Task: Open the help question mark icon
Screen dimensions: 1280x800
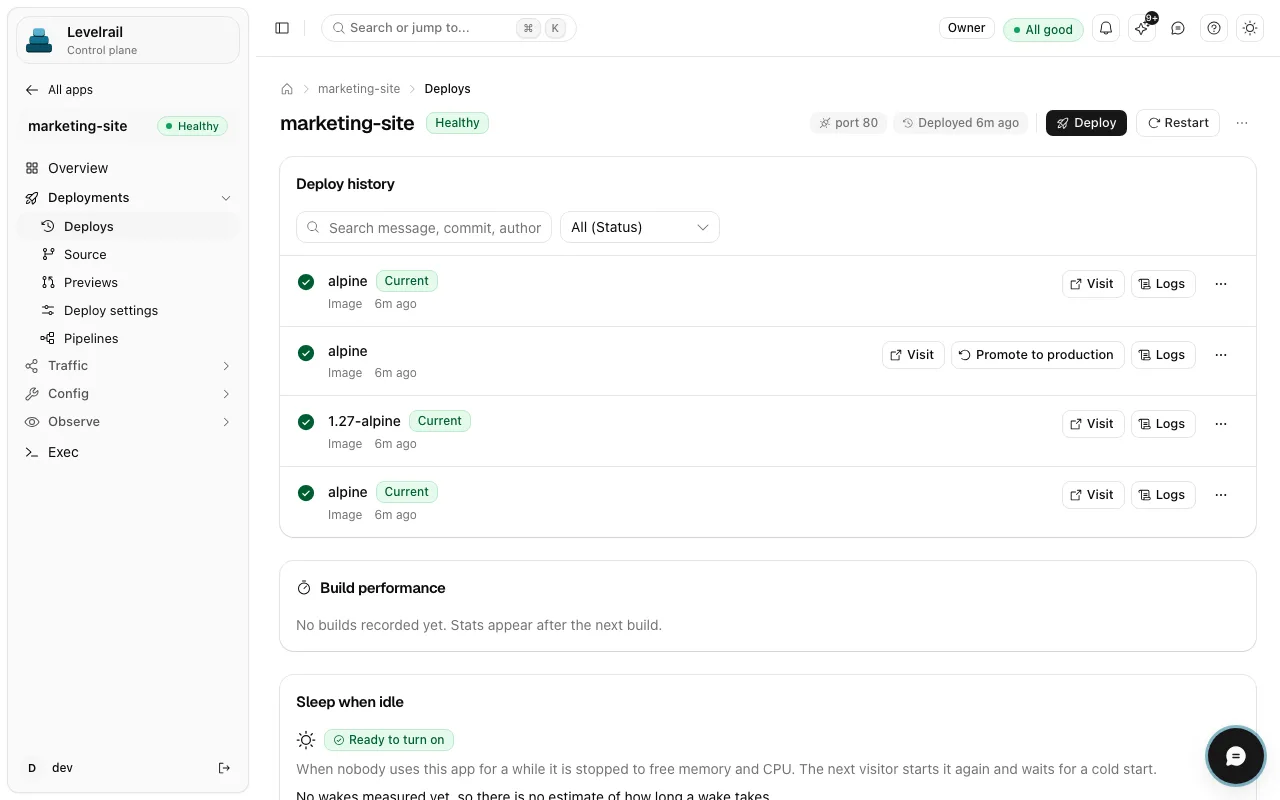Action: (x=1214, y=28)
